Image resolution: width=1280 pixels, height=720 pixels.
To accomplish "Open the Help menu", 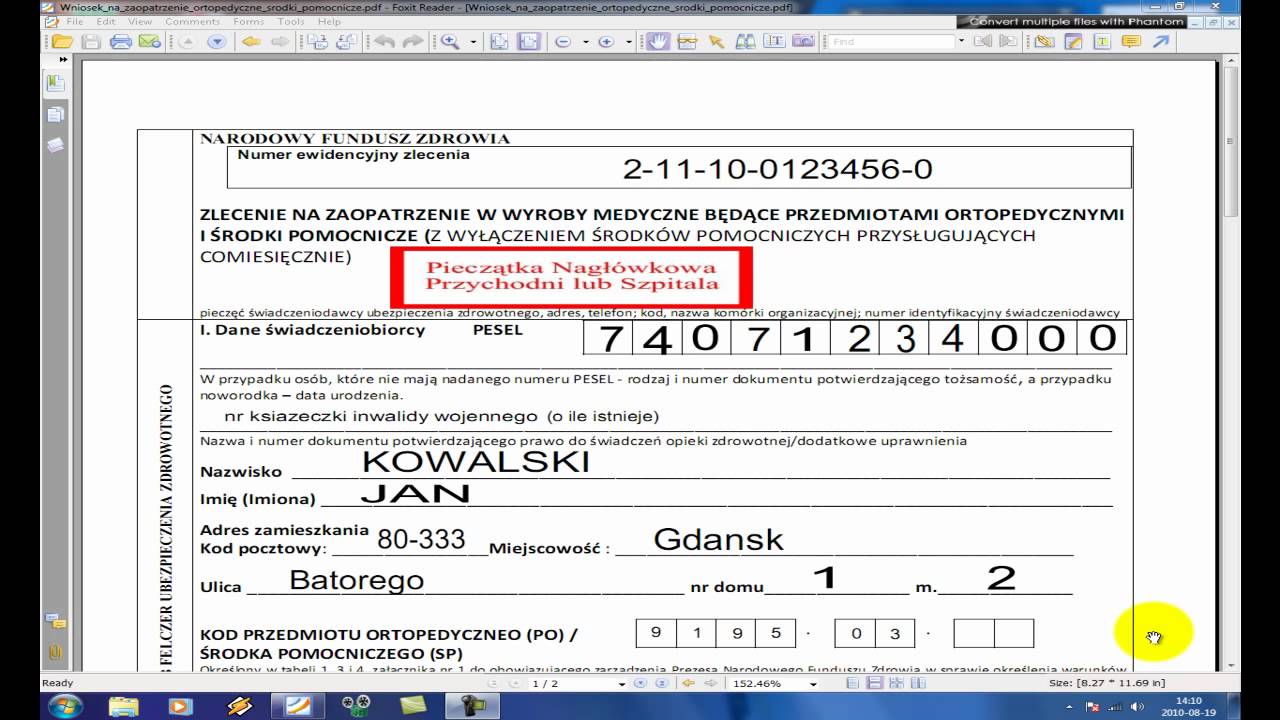I will click(329, 21).
